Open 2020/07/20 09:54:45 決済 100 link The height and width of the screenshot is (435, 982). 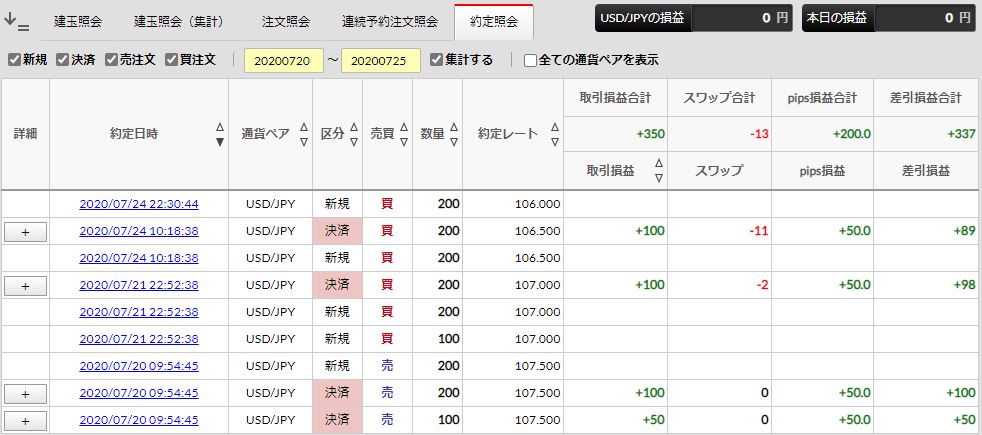[139, 420]
